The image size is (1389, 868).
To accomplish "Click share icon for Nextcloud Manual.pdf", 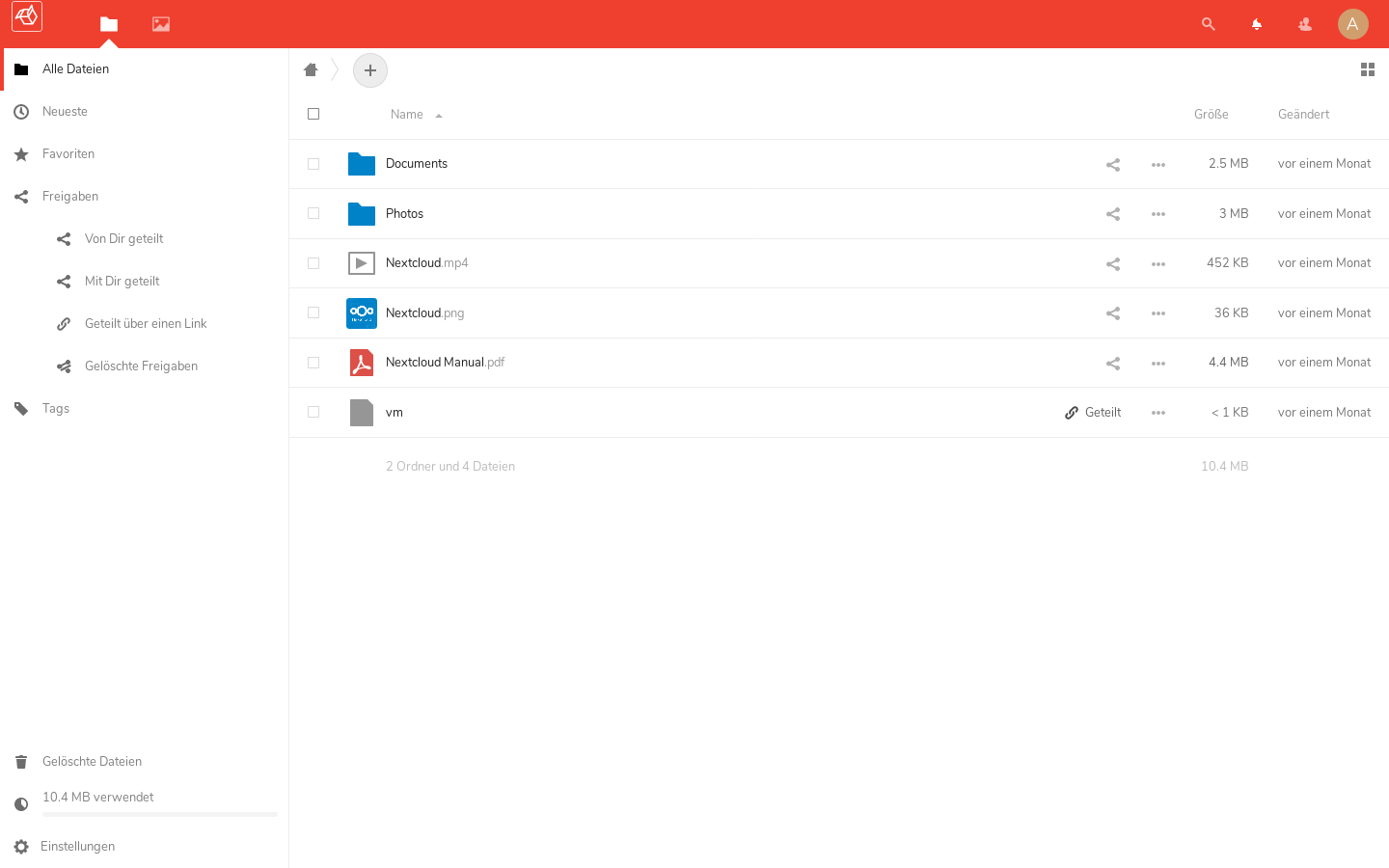I will point(1113,364).
